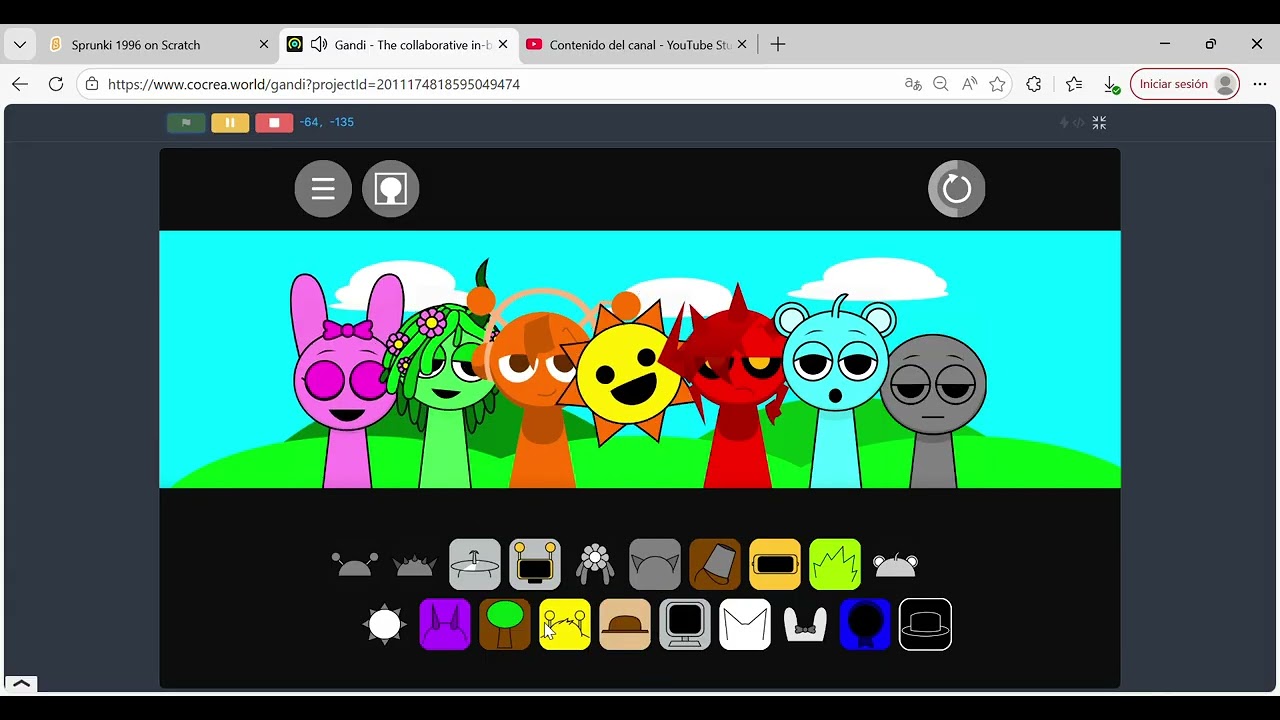Open the downloads panel
The image size is (1280, 720).
1111,84
